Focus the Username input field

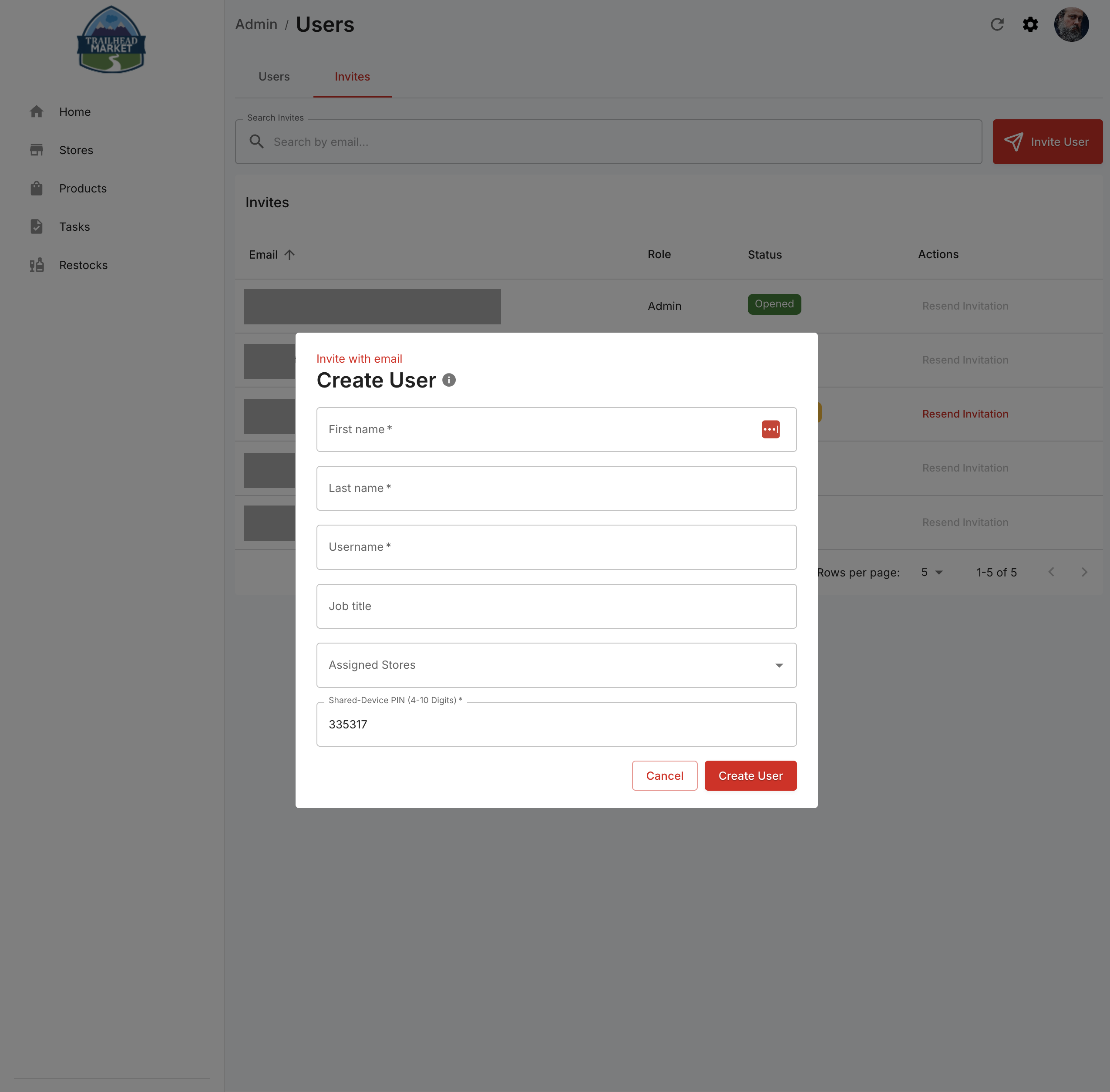[556, 547]
